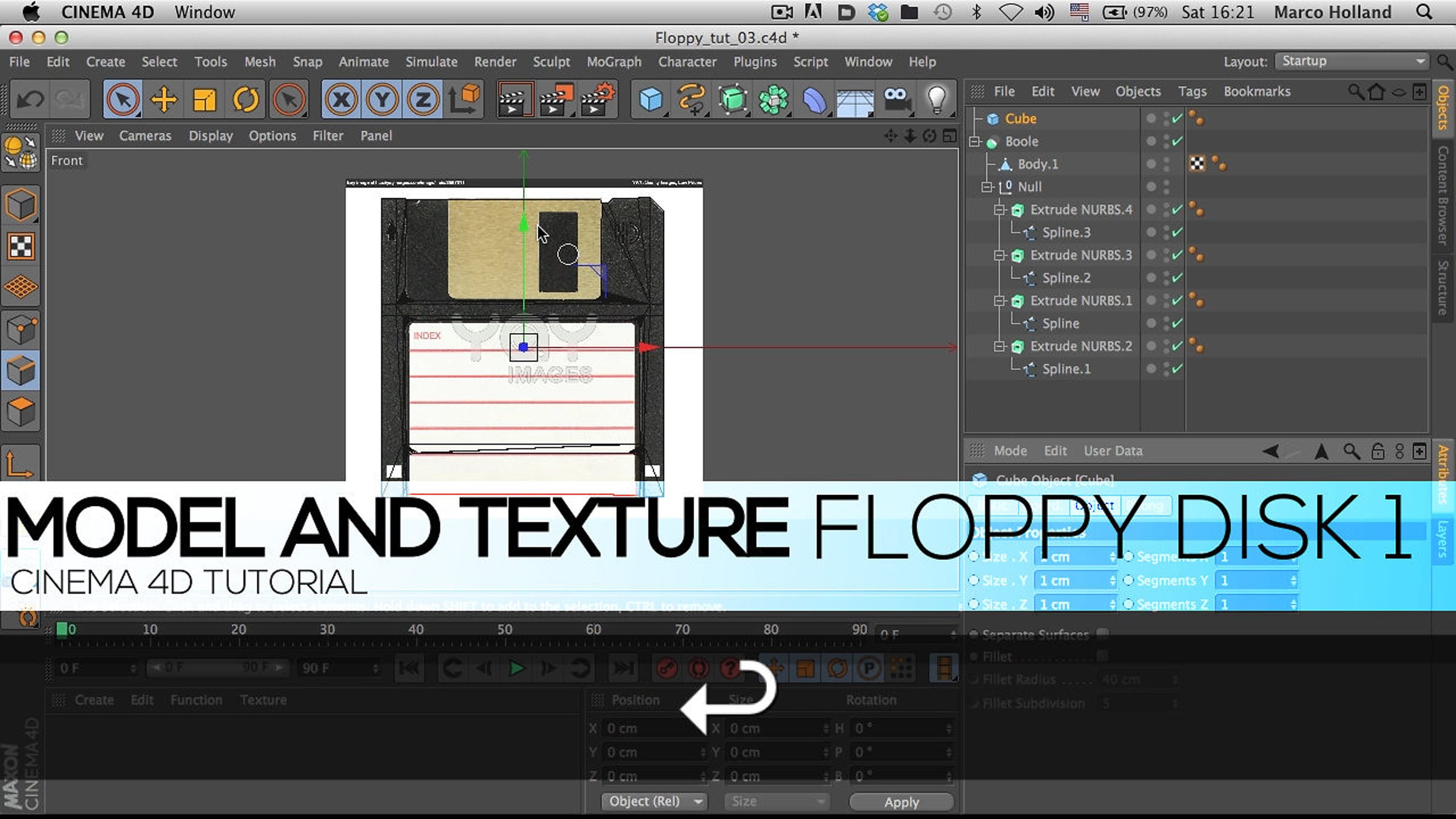Open the Object (Rel) coordinate dropdown
Screen dimensions: 1456x819
655,801
